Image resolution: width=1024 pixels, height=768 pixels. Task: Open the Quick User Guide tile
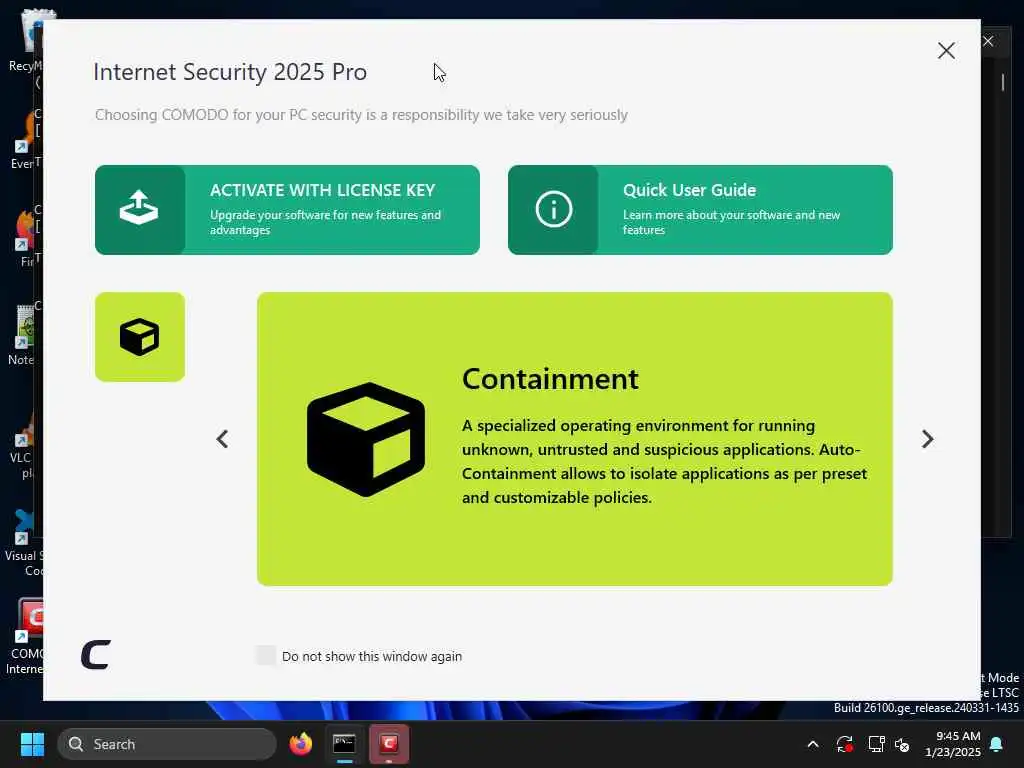pyautogui.click(x=700, y=210)
